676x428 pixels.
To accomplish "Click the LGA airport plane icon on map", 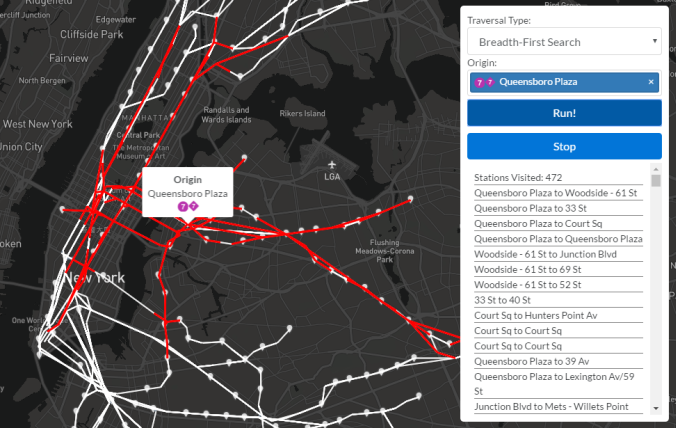I will tap(332, 165).
